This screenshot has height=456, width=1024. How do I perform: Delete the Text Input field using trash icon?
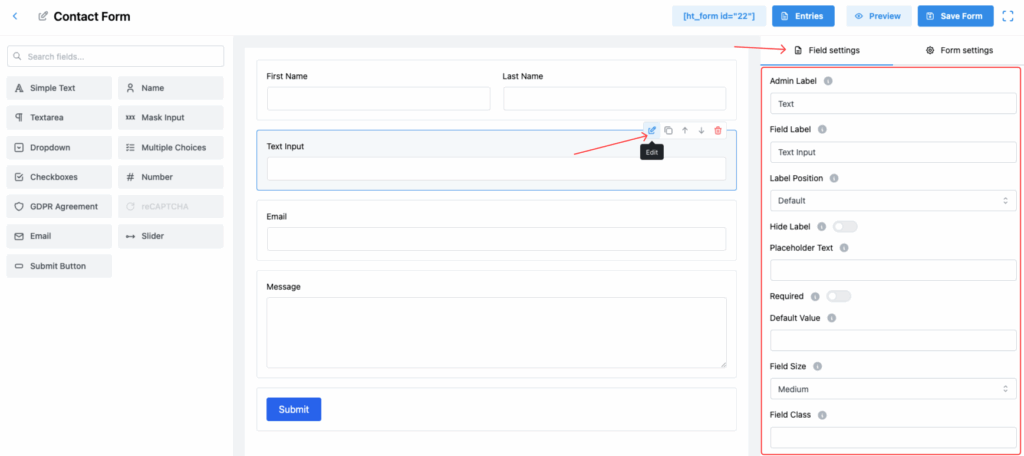(718, 130)
